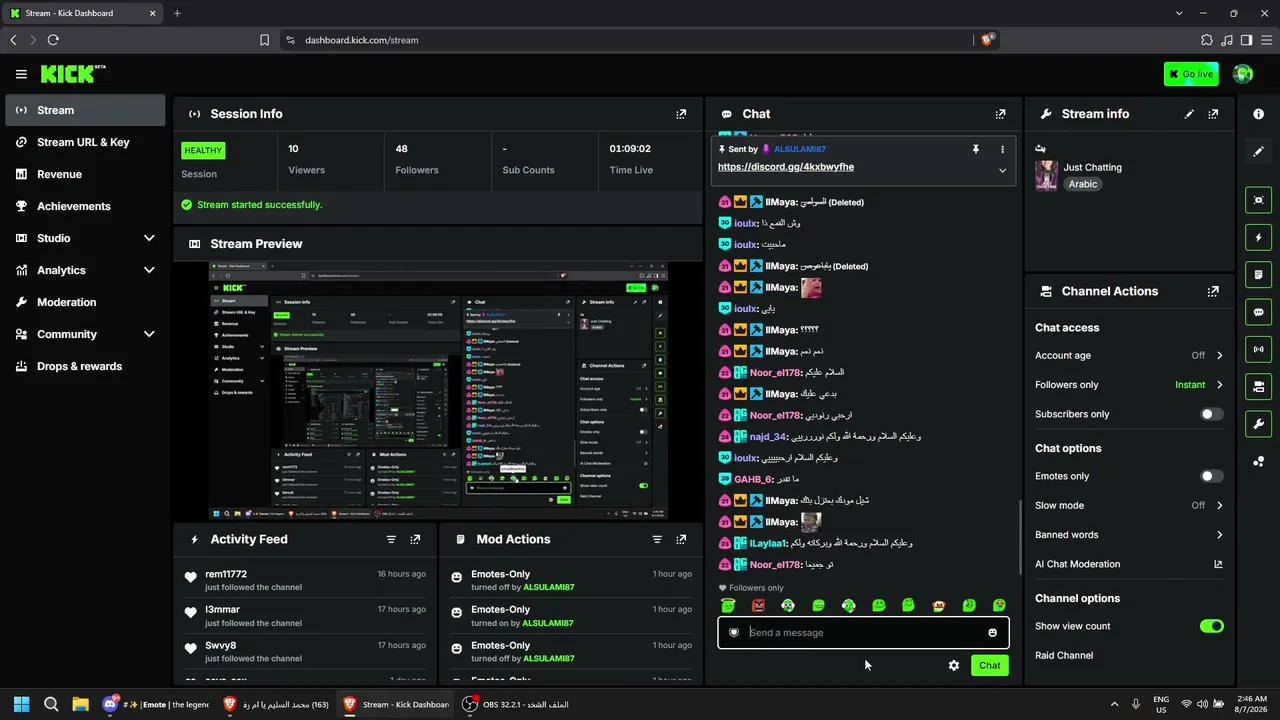Click the Stream Preview thumbnail
This screenshot has width=1280, height=720.
439,391
